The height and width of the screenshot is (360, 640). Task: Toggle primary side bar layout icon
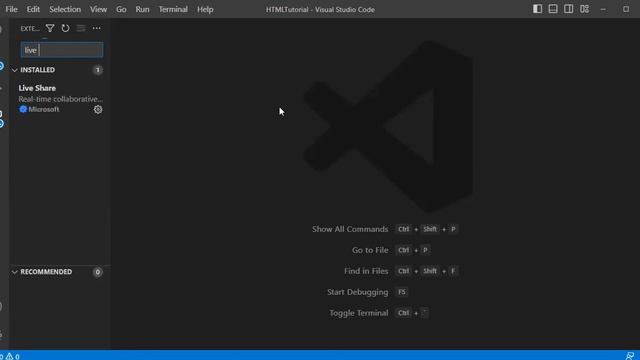click(x=538, y=9)
